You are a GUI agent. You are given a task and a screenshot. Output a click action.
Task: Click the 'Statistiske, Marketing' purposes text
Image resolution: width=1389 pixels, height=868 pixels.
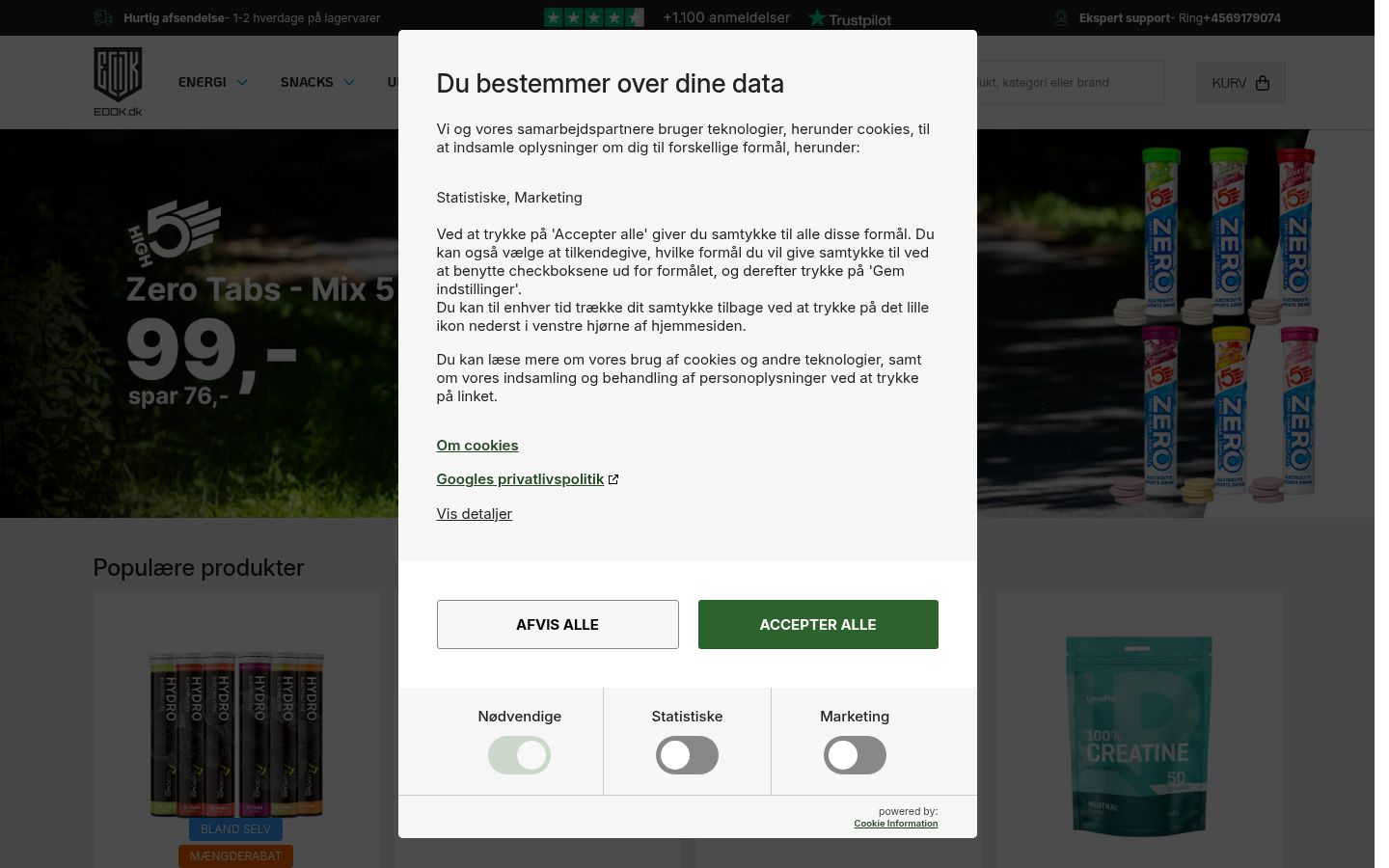coord(509,198)
